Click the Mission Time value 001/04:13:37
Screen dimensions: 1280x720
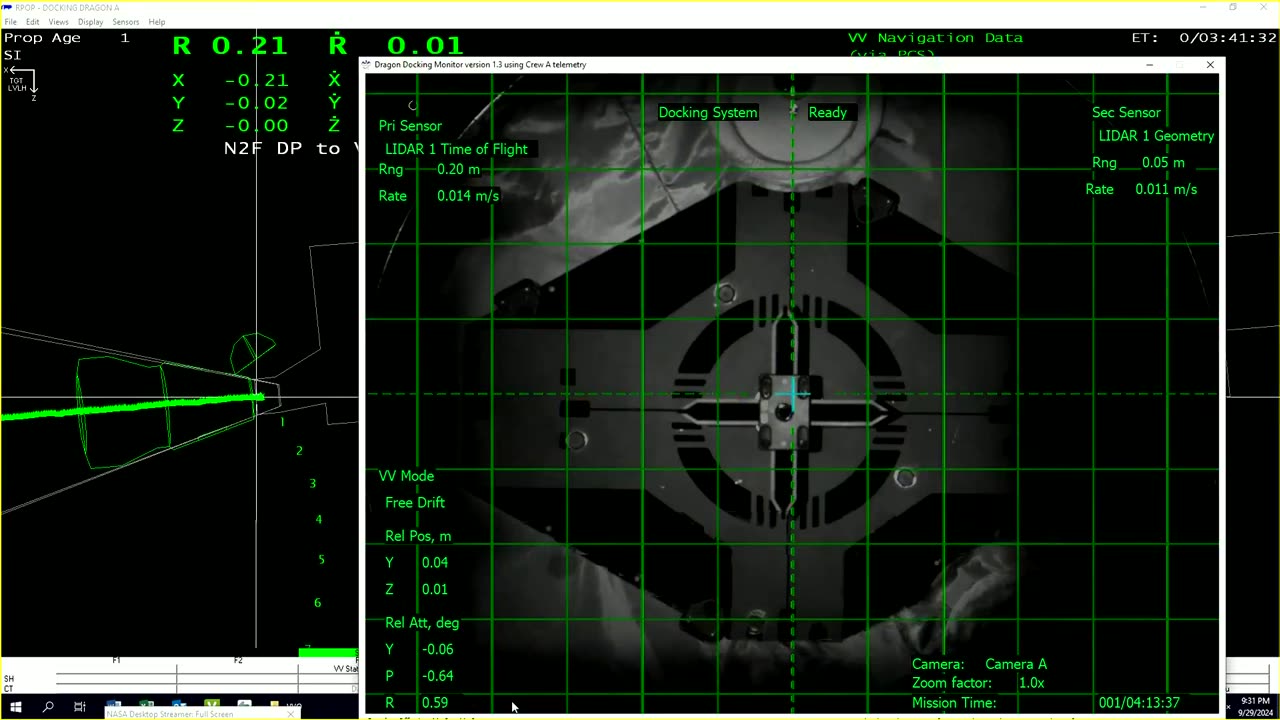click(x=1139, y=703)
